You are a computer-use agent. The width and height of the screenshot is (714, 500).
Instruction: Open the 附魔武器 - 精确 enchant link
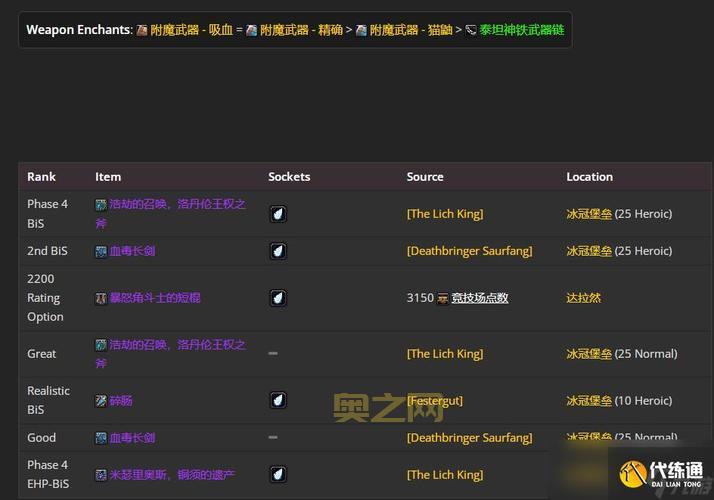(302, 30)
